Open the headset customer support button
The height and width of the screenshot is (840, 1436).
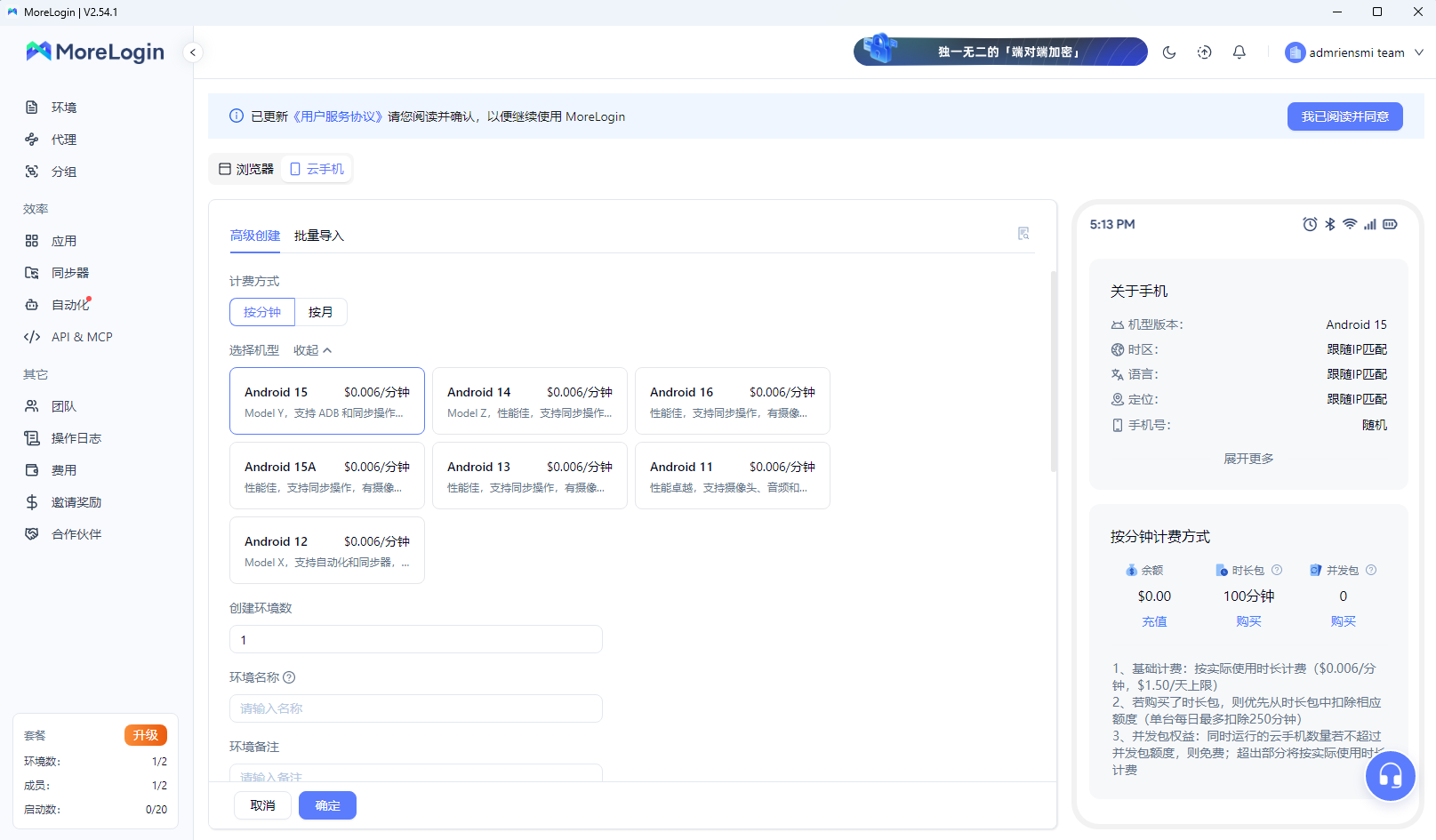click(1390, 776)
